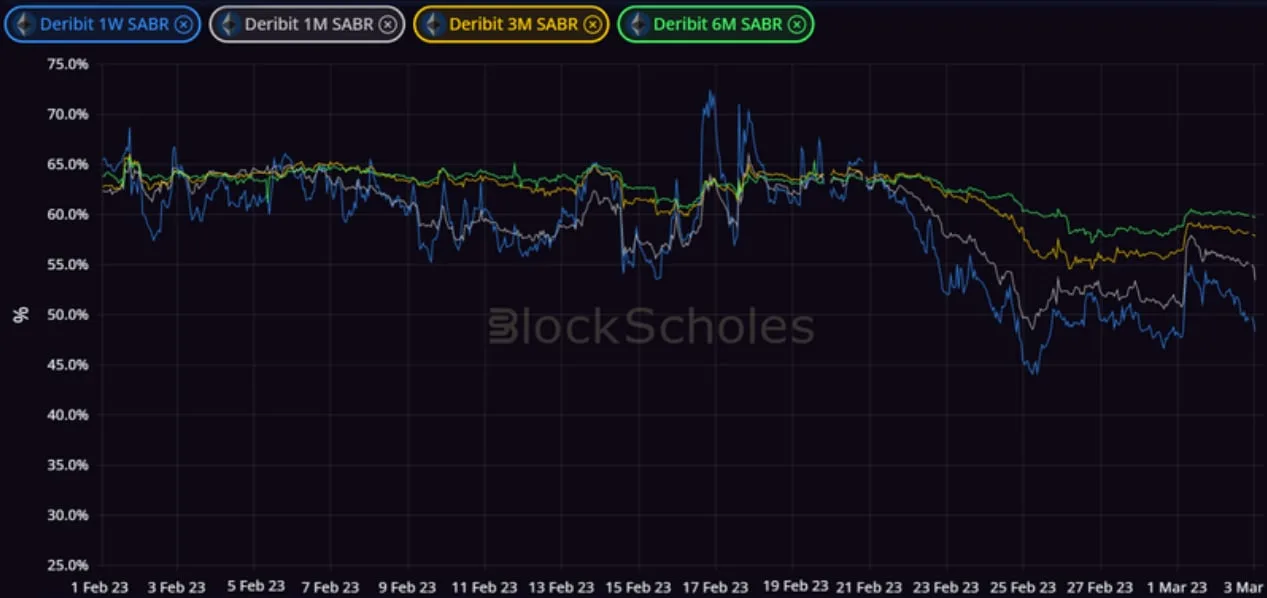Viewport: 1267px width, 598px height.
Task: Click the Ethereum icon in 1M SABR chip
Action: [x=230, y=25]
